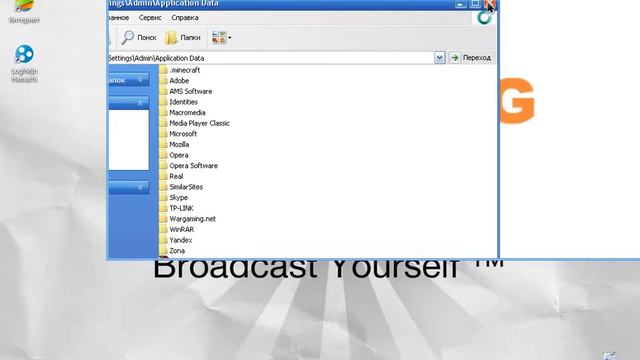
Task: Click the Macromedia folder name
Action: [x=187, y=113]
